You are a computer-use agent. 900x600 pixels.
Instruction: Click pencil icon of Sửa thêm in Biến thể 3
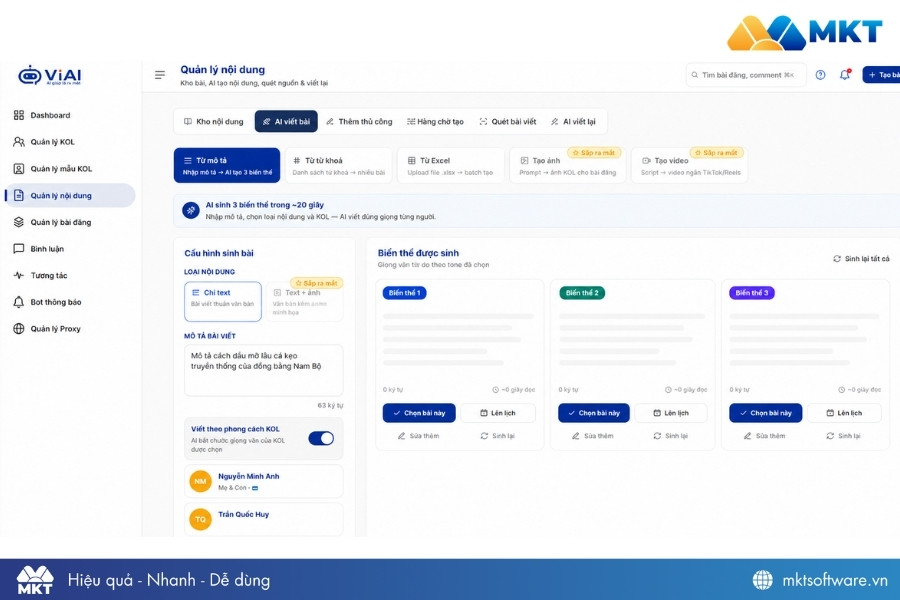(747, 436)
